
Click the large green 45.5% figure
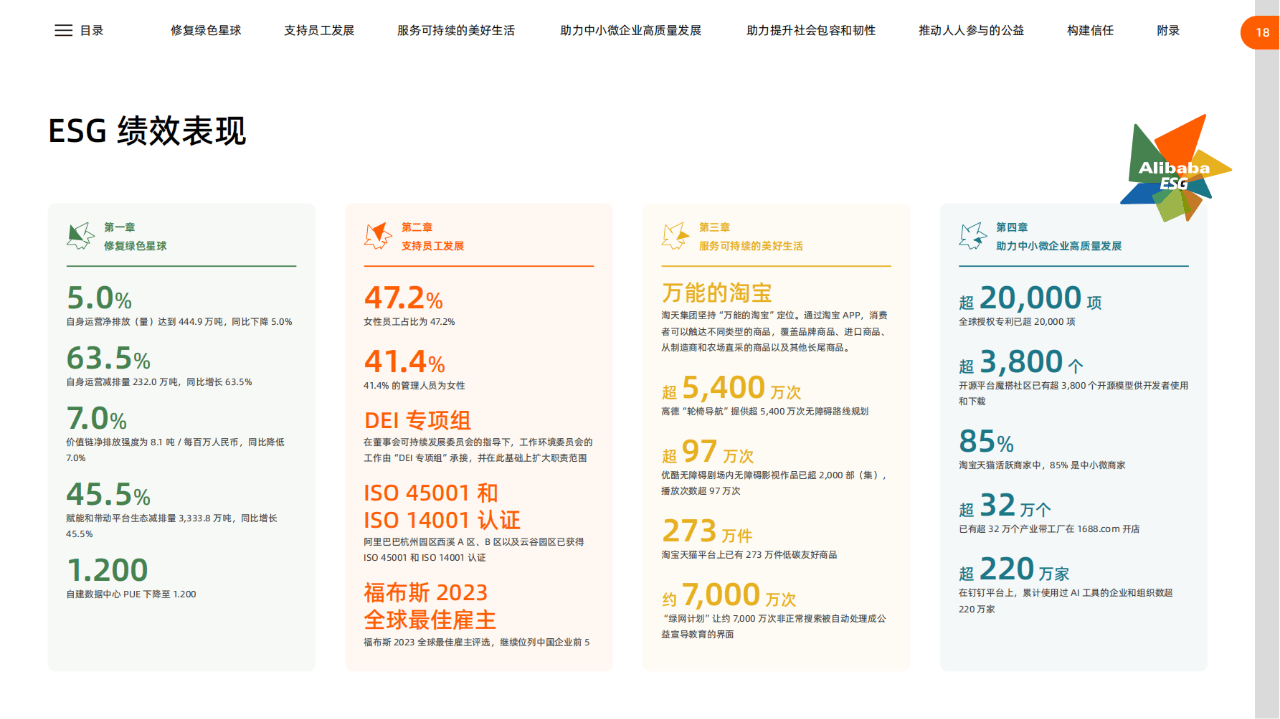coord(108,494)
